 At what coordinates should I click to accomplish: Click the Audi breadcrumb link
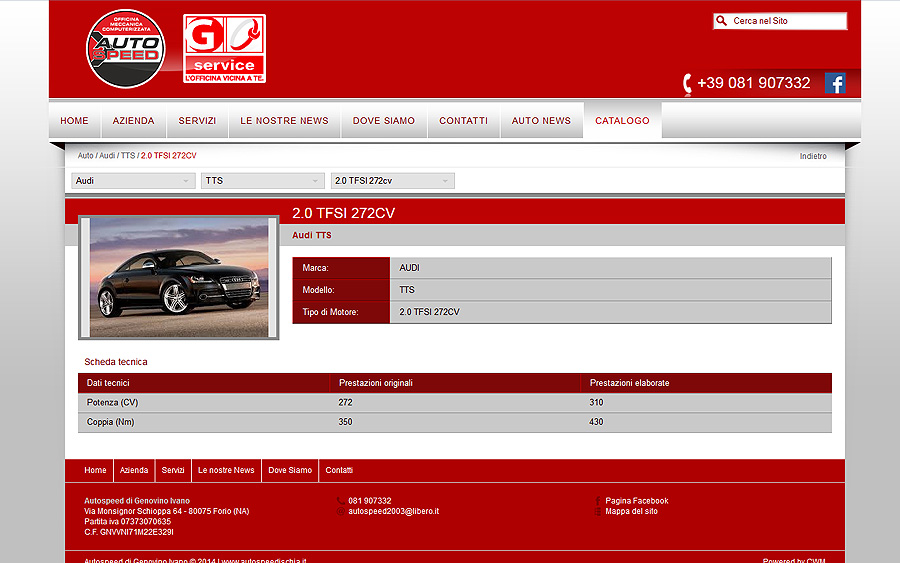(107, 156)
